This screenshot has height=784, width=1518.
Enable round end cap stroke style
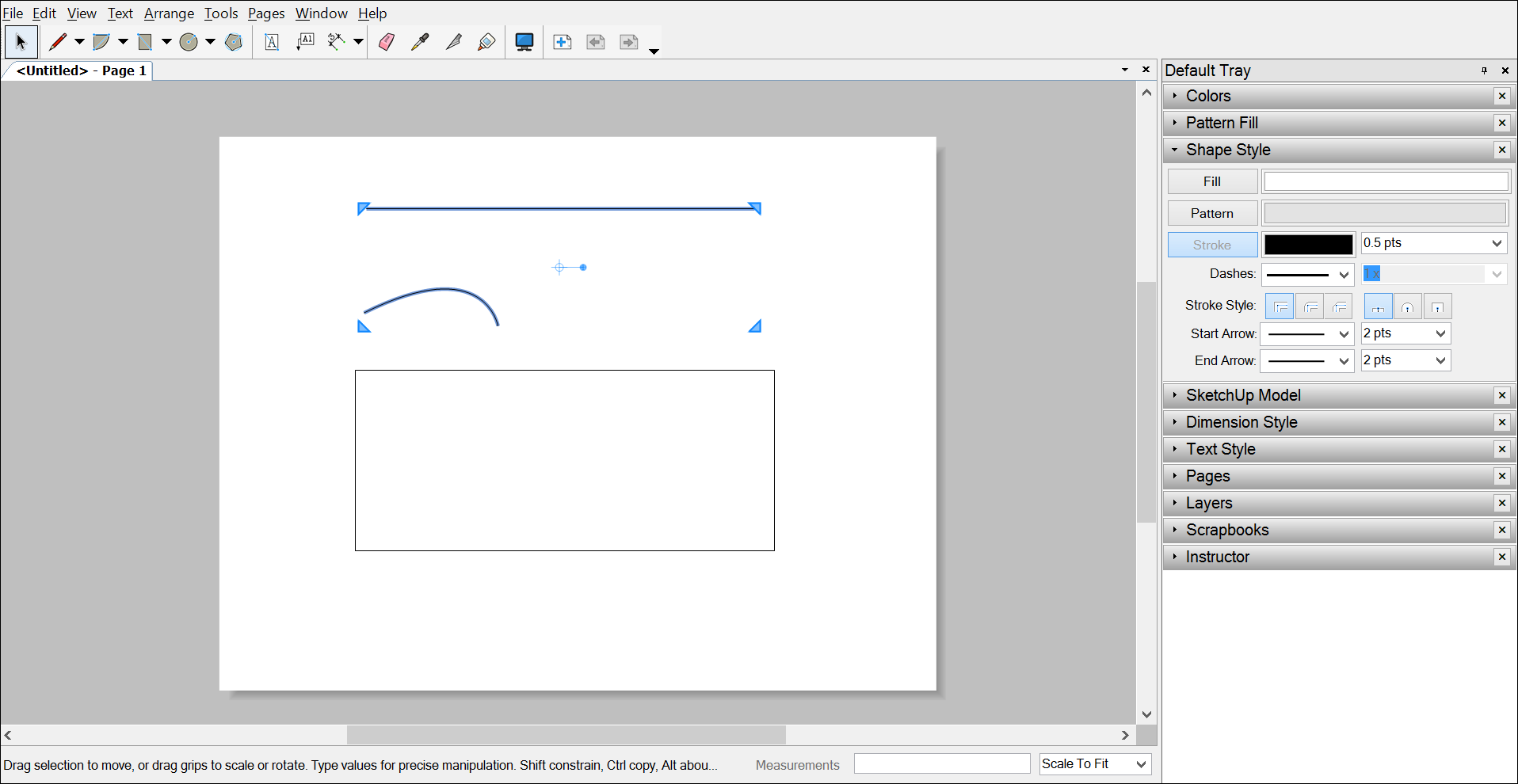pyautogui.click(x=1408, y=306)
